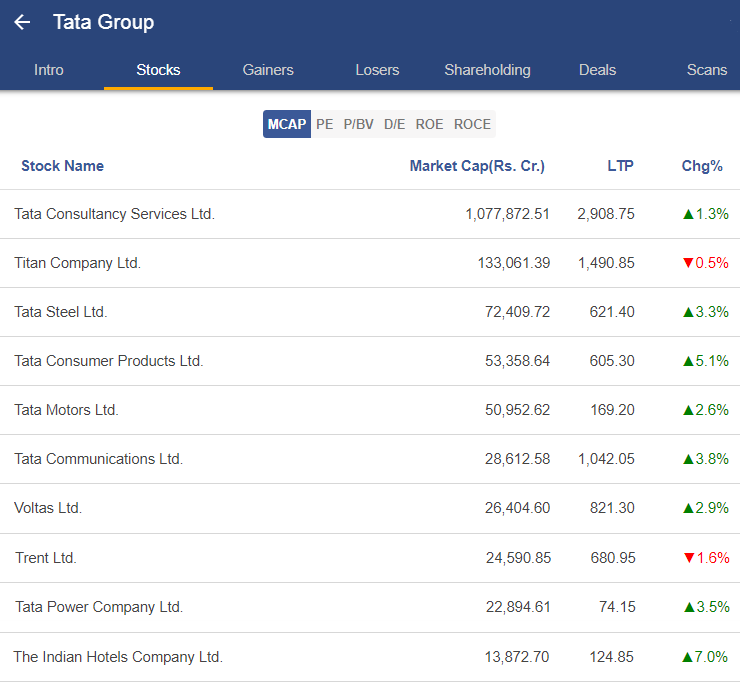
Task: Open Tata Motors Ltd. stock
Action: [66, 410]
